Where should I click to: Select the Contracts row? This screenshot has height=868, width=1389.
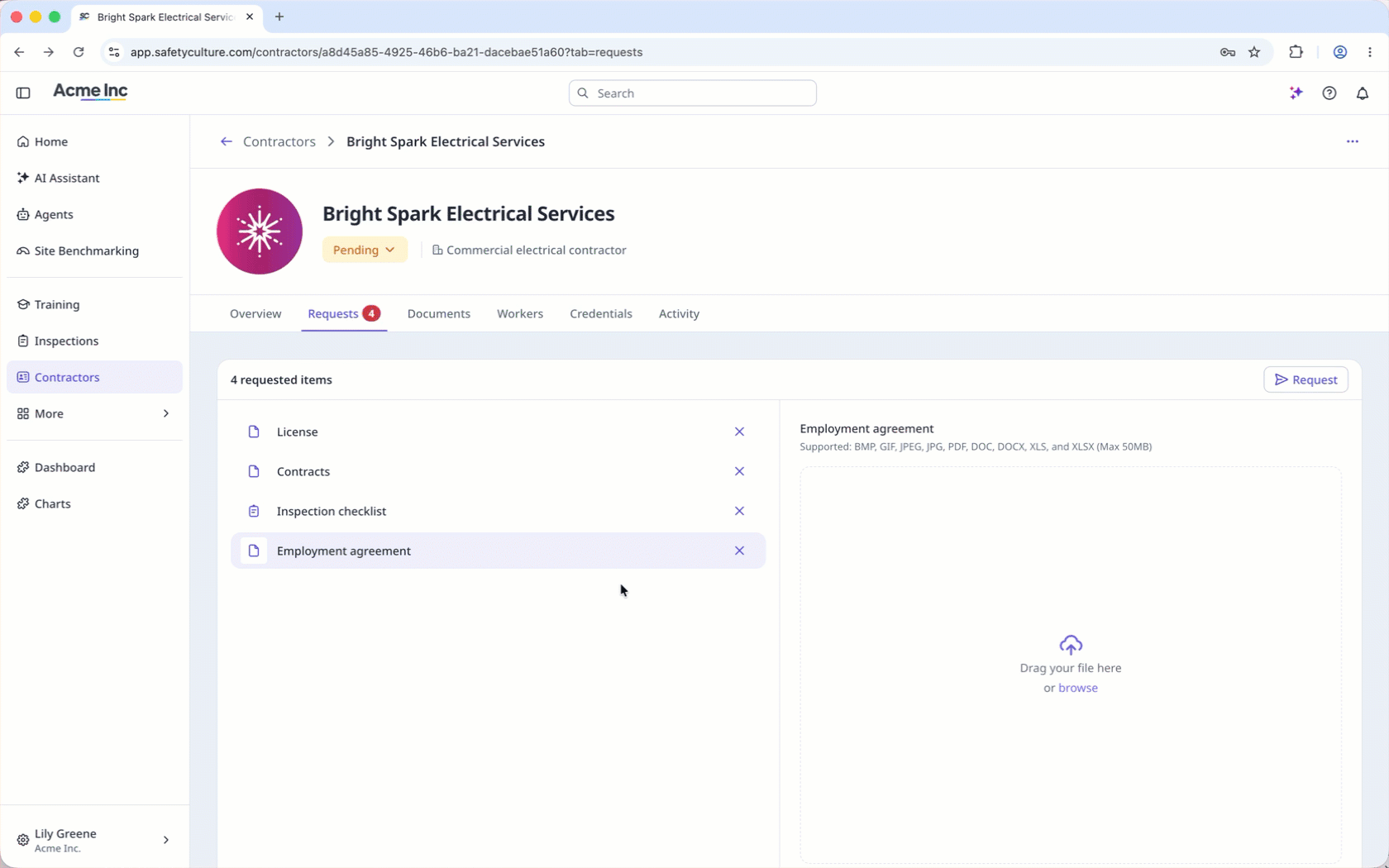[x=498, y=471]
